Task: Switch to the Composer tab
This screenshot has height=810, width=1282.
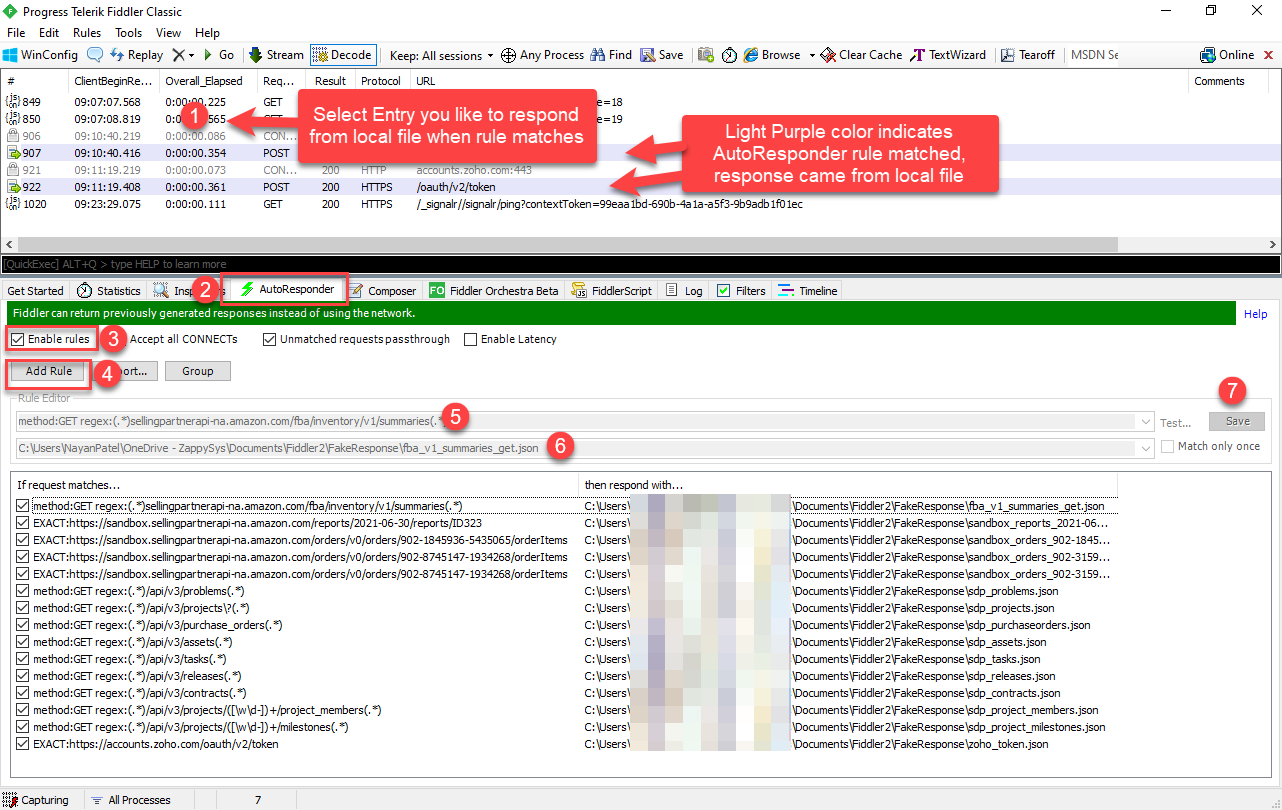Action: click(383, 291)
